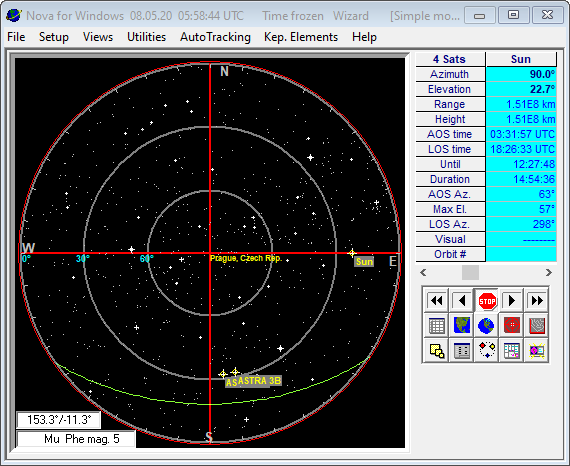Open the Utilities menu
Viewport: 570px width, 466px height.
pos(146,37)
